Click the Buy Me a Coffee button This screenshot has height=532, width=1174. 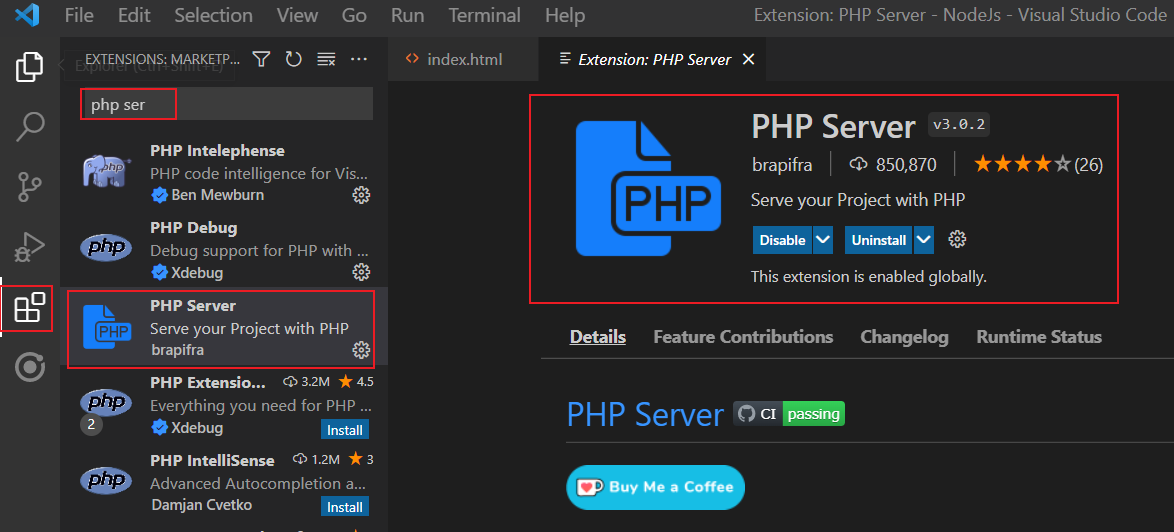pyautogui.click(x=655, y=487)
